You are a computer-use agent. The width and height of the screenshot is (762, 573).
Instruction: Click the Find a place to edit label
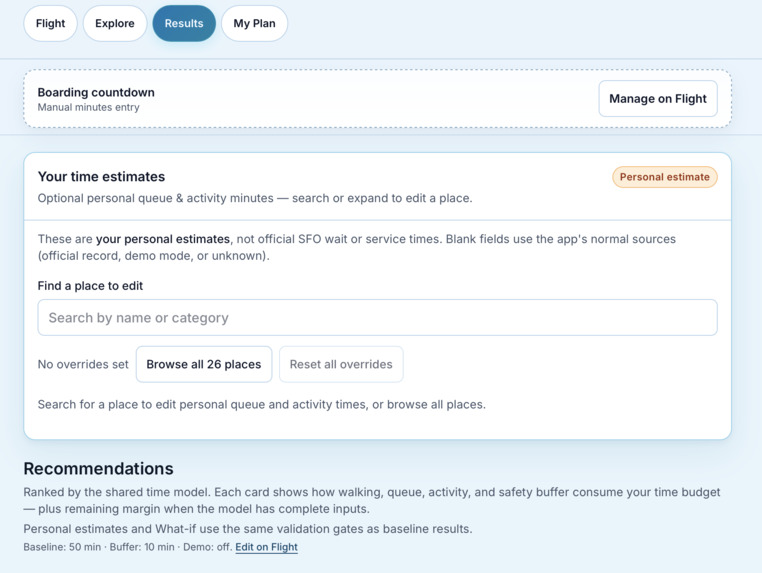[90, 286]
